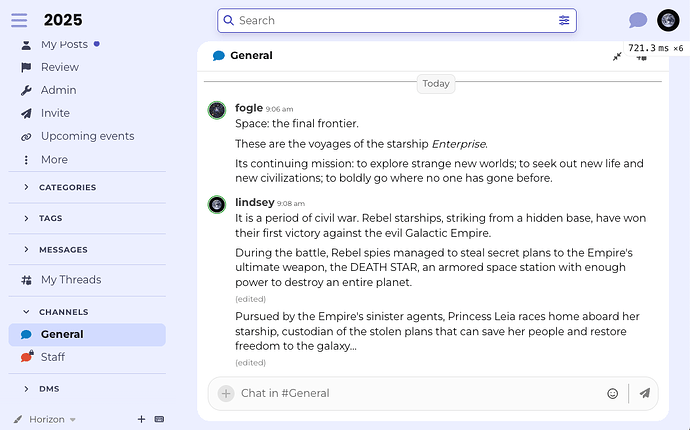Screen dimensions: 690x430
Task: Click the General channel bubble icon in sidebar
Action: click(26, 334)
